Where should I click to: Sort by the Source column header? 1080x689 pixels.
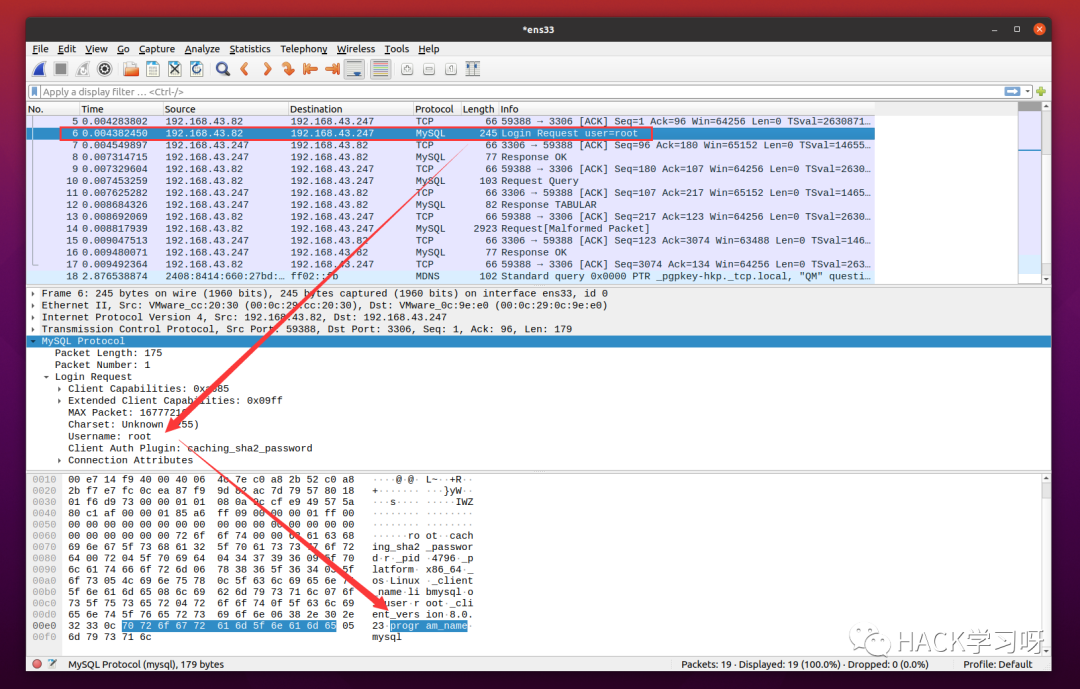(x=225, y=109)
